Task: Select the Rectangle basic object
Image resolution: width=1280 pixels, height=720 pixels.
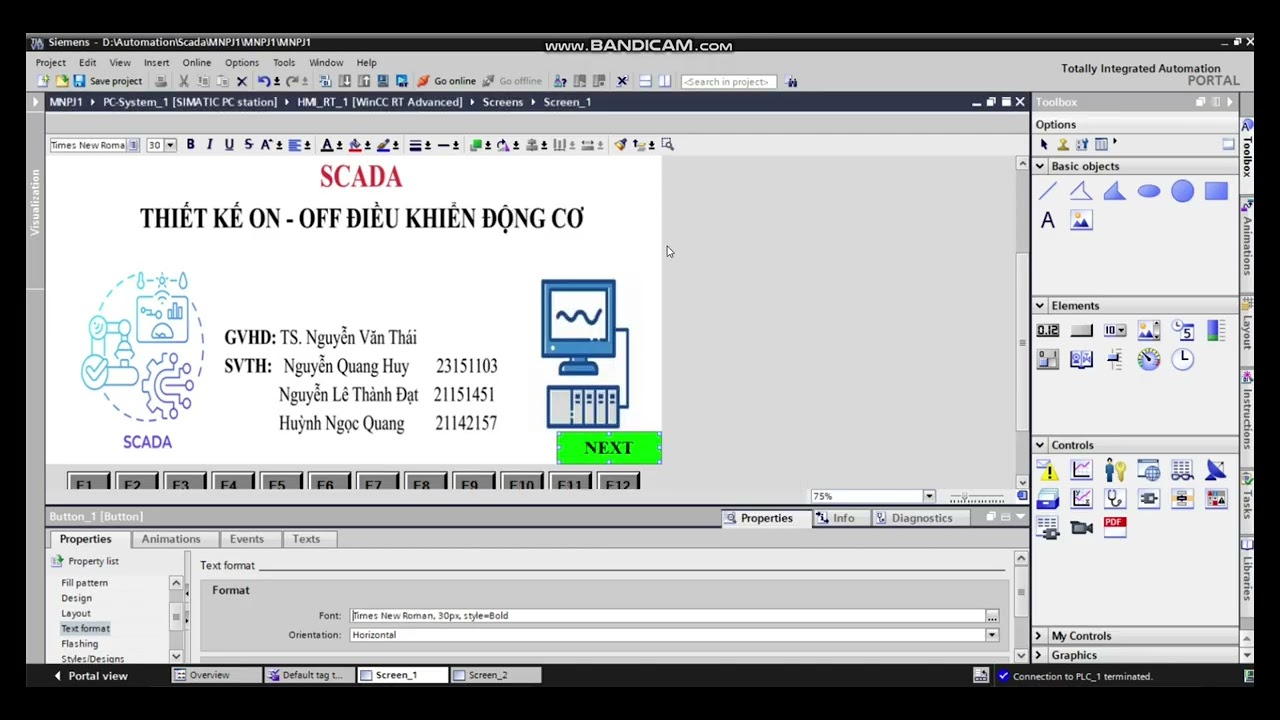Action: 1216,191
